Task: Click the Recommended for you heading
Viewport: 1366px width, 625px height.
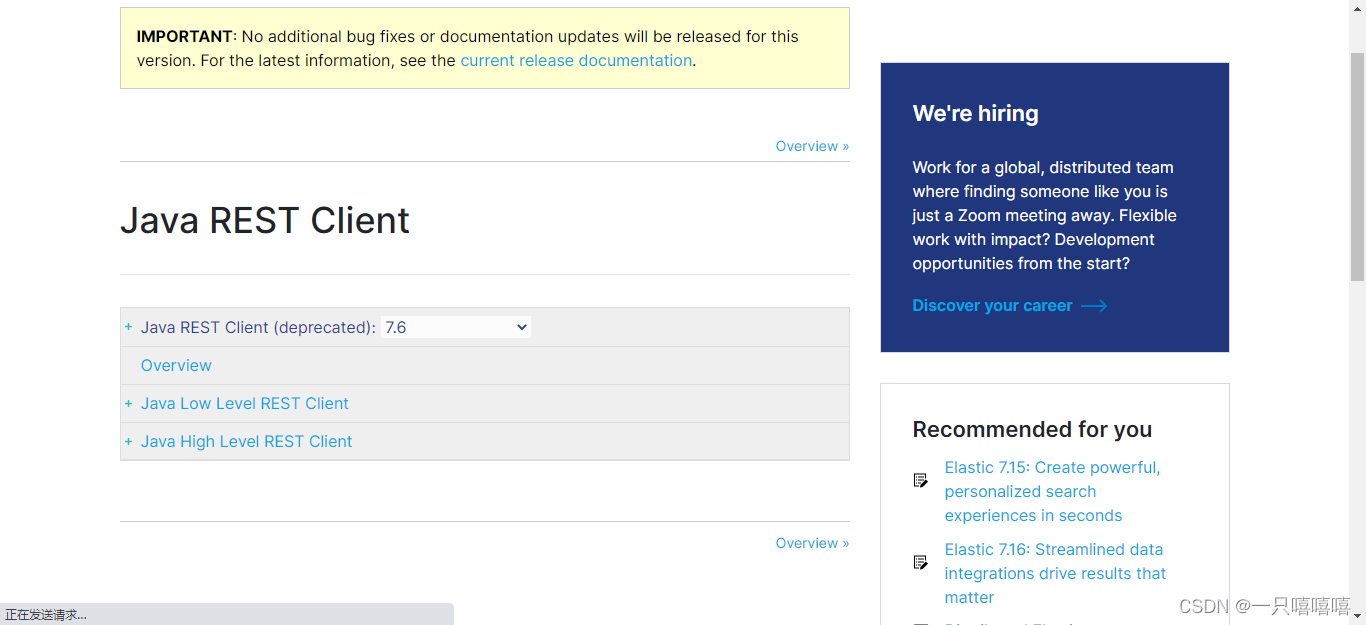Action: [x=1032, y=430]
